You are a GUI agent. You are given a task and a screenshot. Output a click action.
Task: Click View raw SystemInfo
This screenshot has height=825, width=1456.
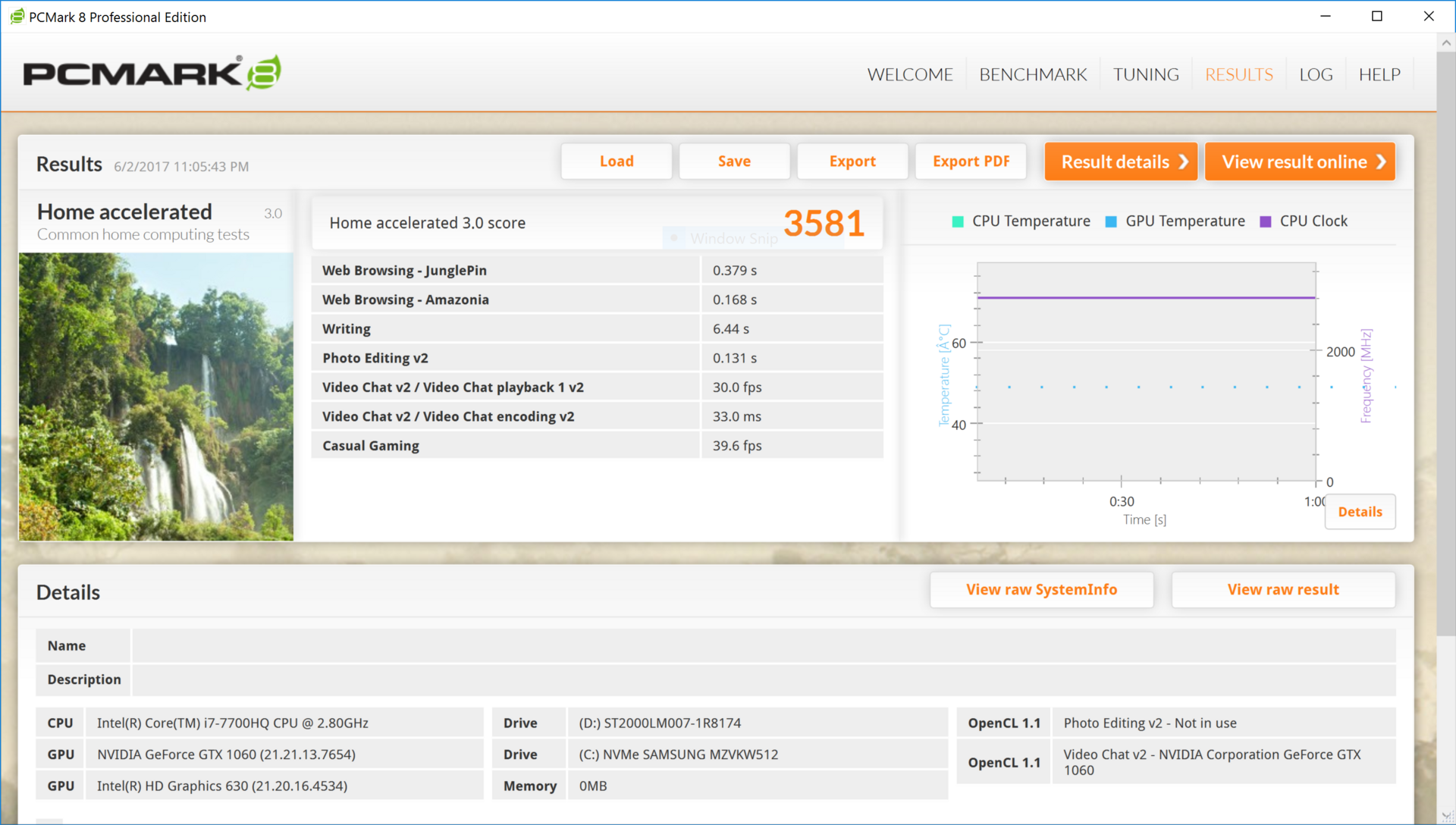pyautogui.click(x=1041, y=590)
